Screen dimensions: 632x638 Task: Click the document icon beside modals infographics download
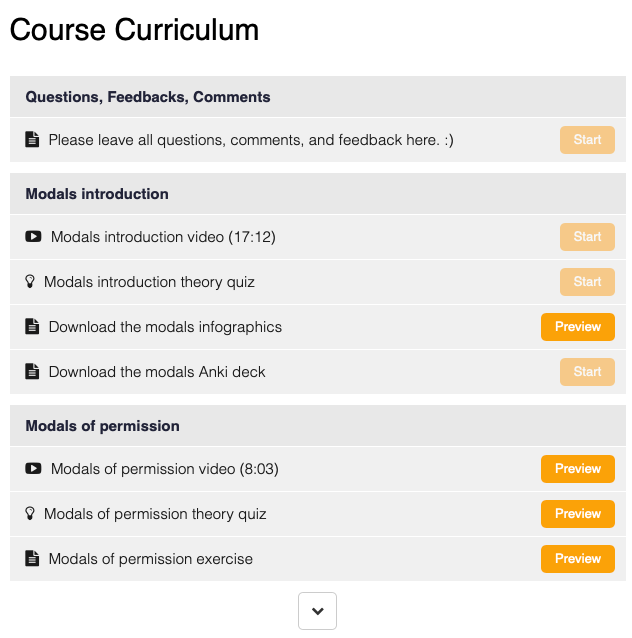click(x=32, y=327)
